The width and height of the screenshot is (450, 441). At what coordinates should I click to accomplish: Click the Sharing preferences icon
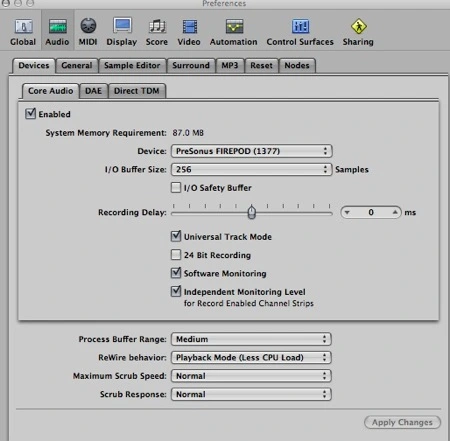[x=359, y=26]
